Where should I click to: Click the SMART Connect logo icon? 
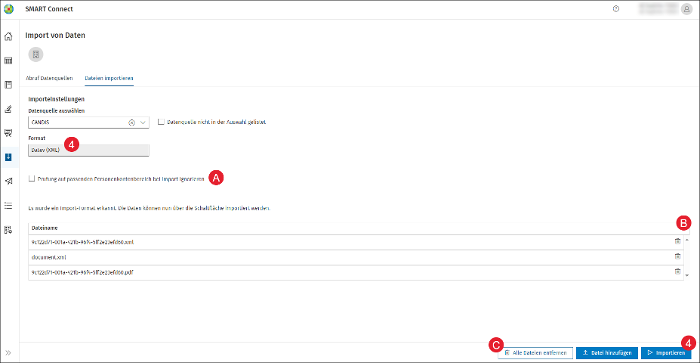9,9
